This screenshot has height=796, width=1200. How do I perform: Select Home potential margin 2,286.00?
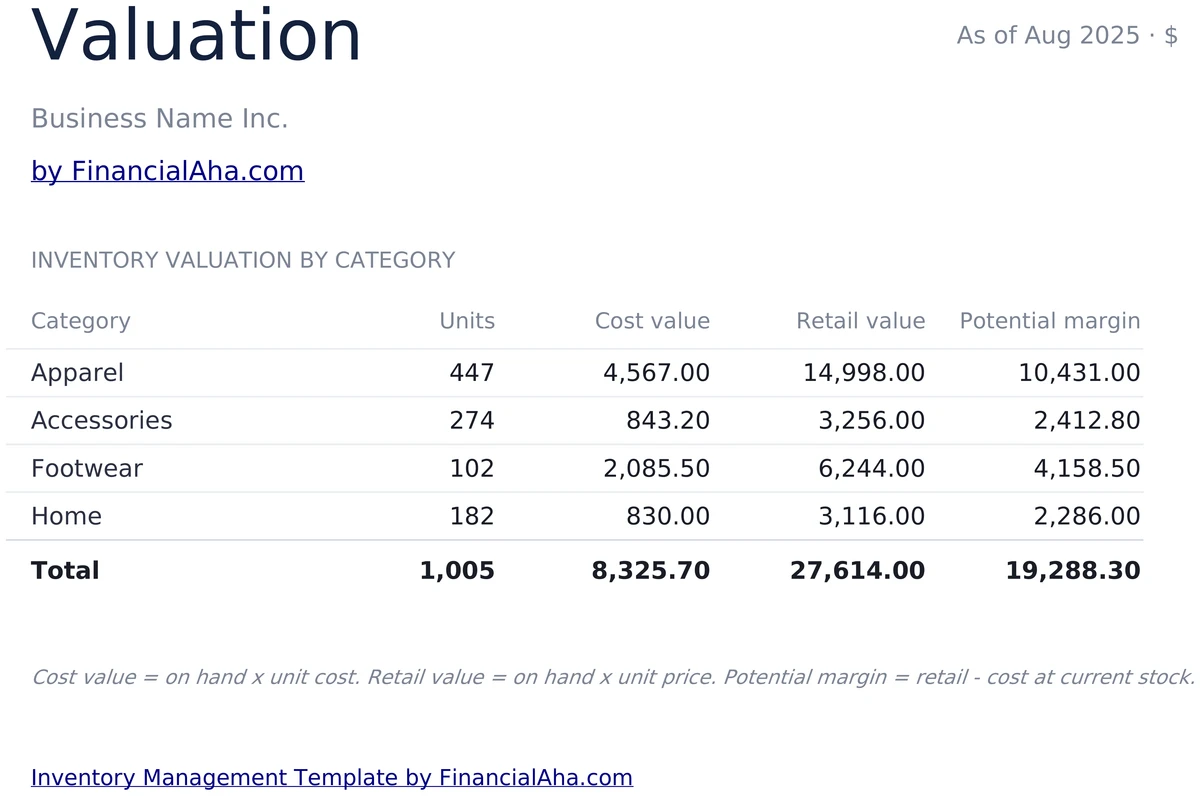coord(1087,517)
